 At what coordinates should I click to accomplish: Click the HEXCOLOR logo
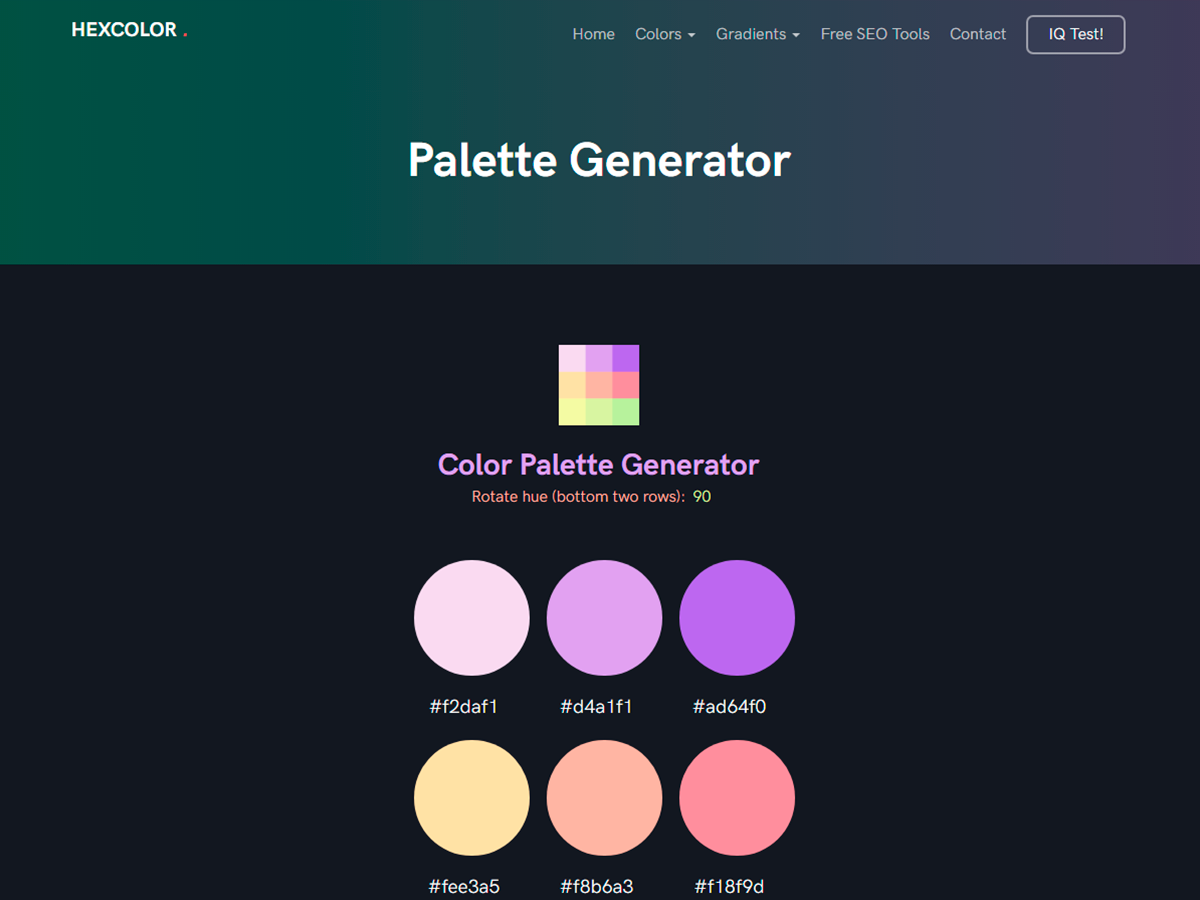tap(129, 30)
